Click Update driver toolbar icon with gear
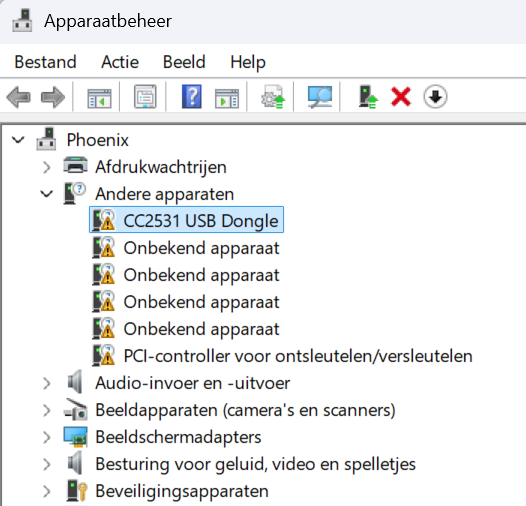This screenshot has width=526, height=506. 273,97
